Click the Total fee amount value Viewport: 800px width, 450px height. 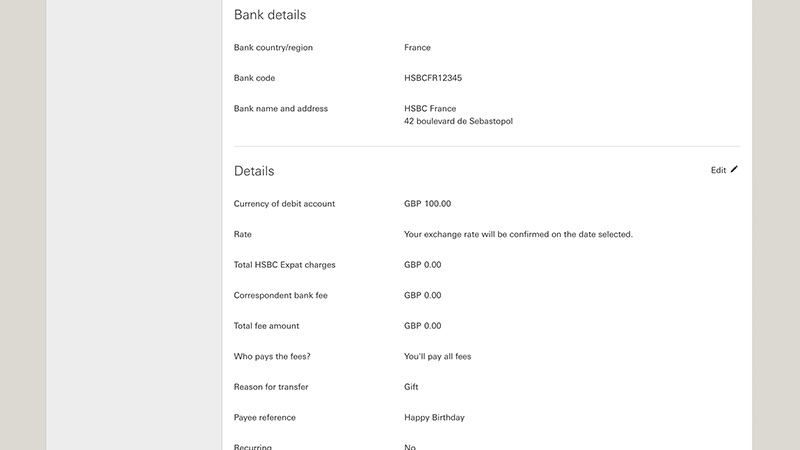[422, 326]
